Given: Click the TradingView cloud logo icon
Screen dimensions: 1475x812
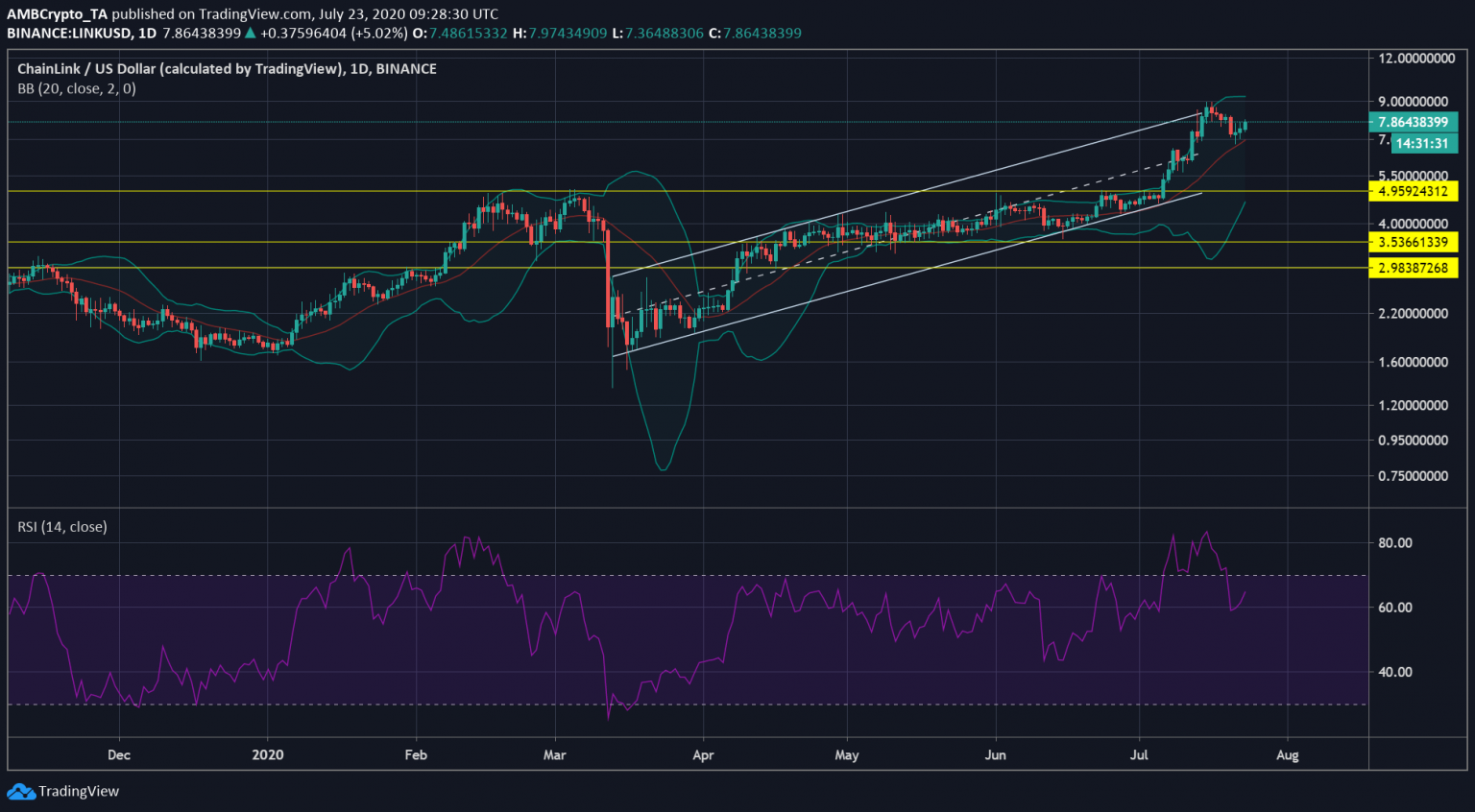Looking at the screenshot, I should tap(20, 792).
